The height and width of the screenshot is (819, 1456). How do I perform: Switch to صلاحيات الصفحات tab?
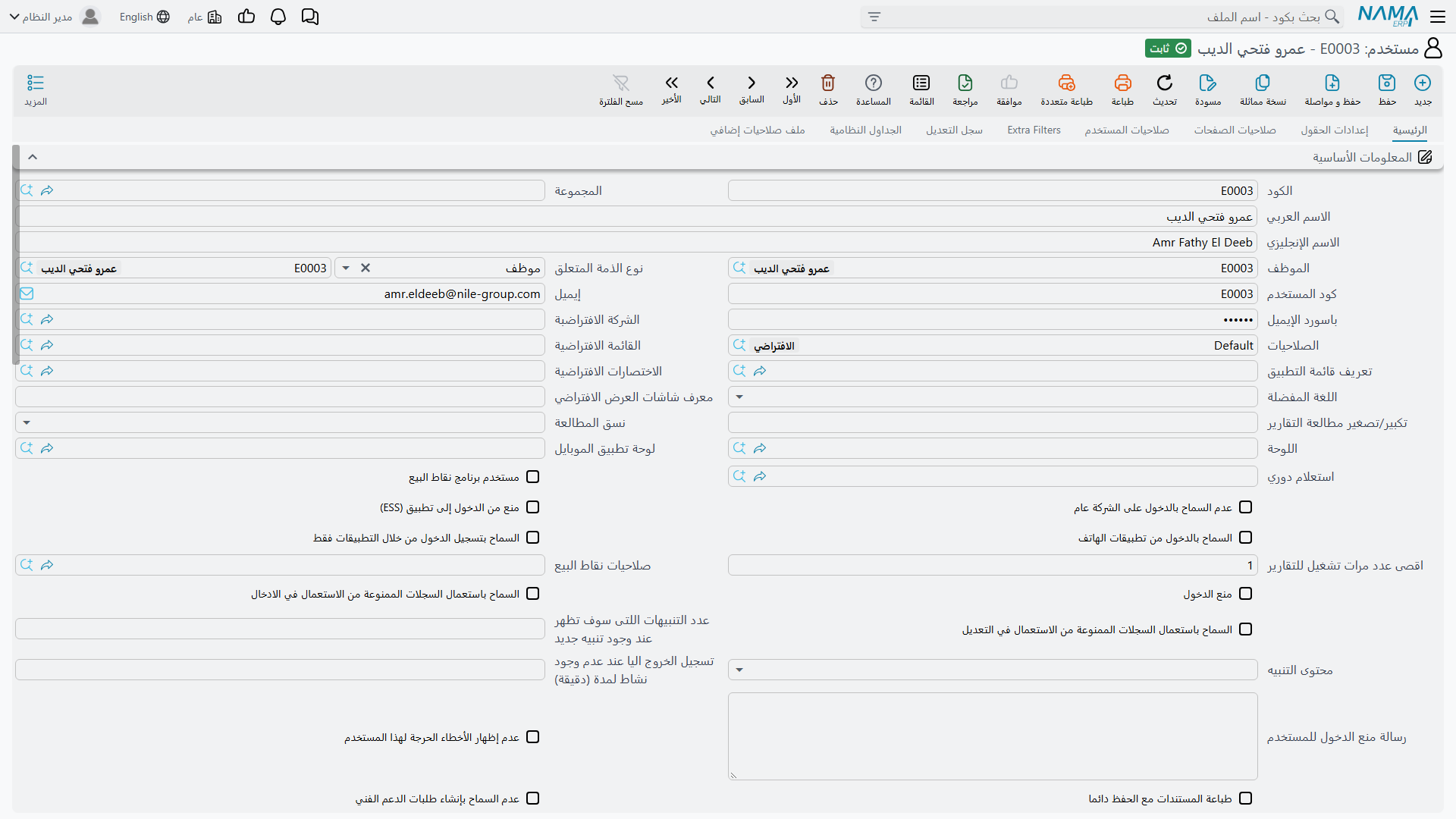[x=1235, y=130]
